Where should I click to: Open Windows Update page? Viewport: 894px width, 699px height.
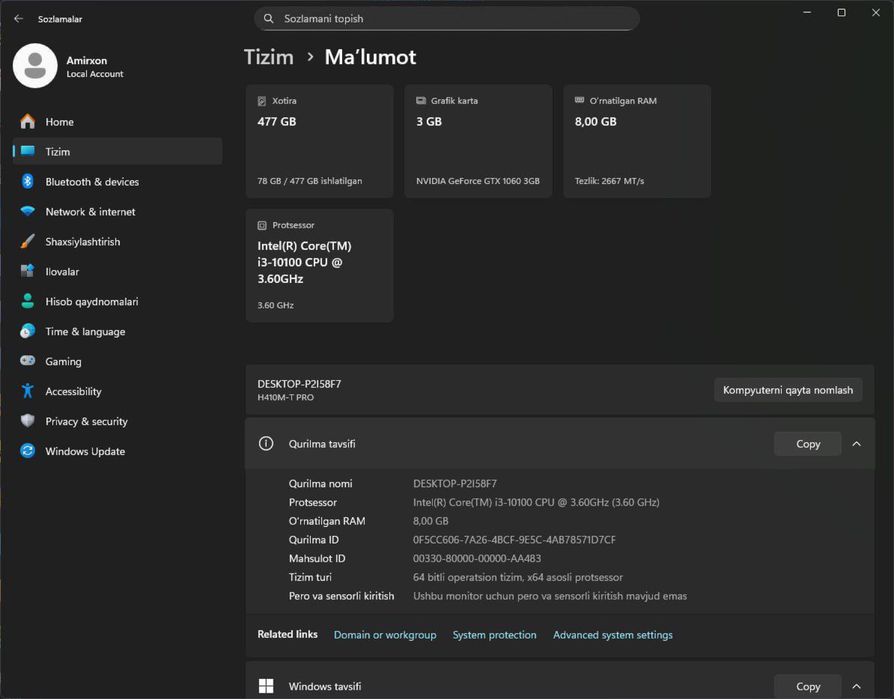(x=117, y=451)
